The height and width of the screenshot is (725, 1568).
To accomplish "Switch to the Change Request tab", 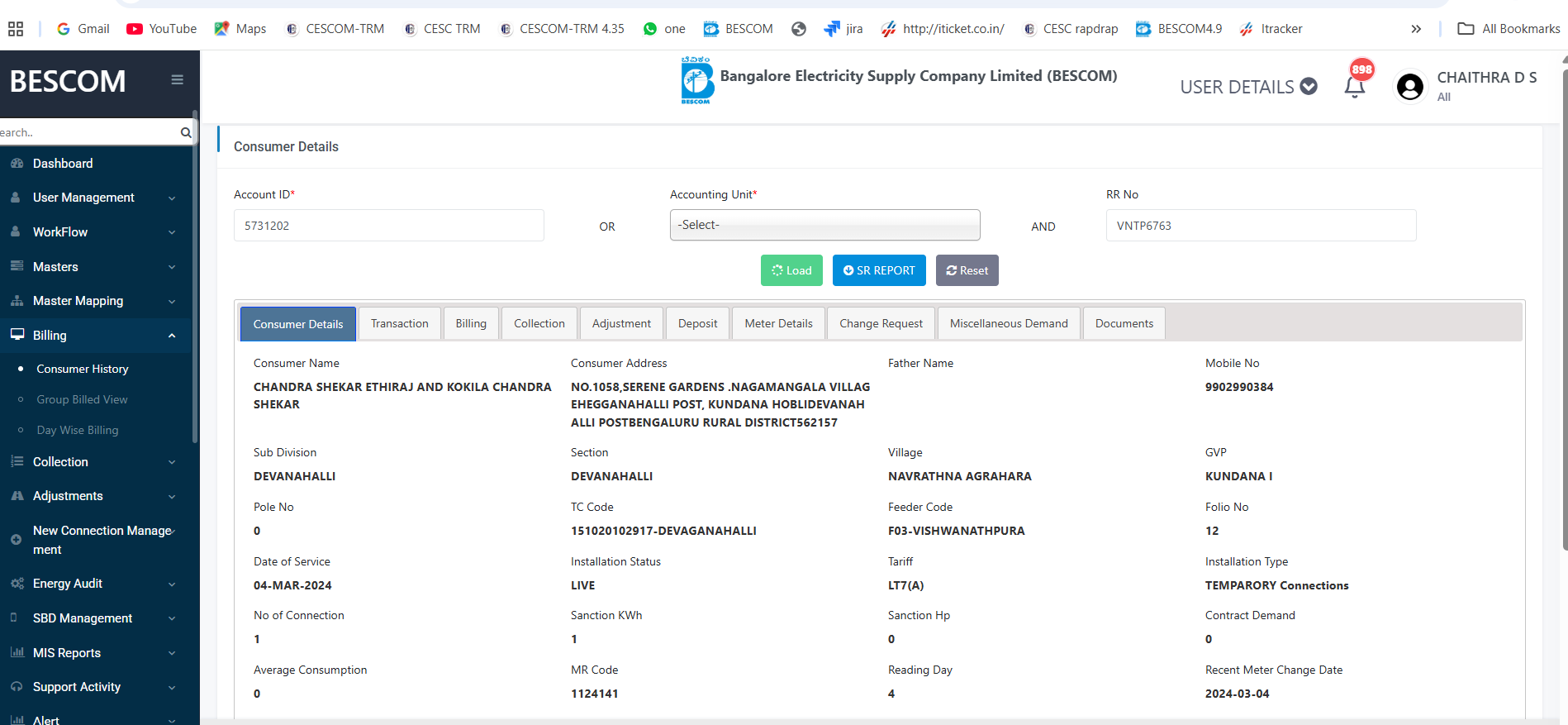I will coord(881,323).
